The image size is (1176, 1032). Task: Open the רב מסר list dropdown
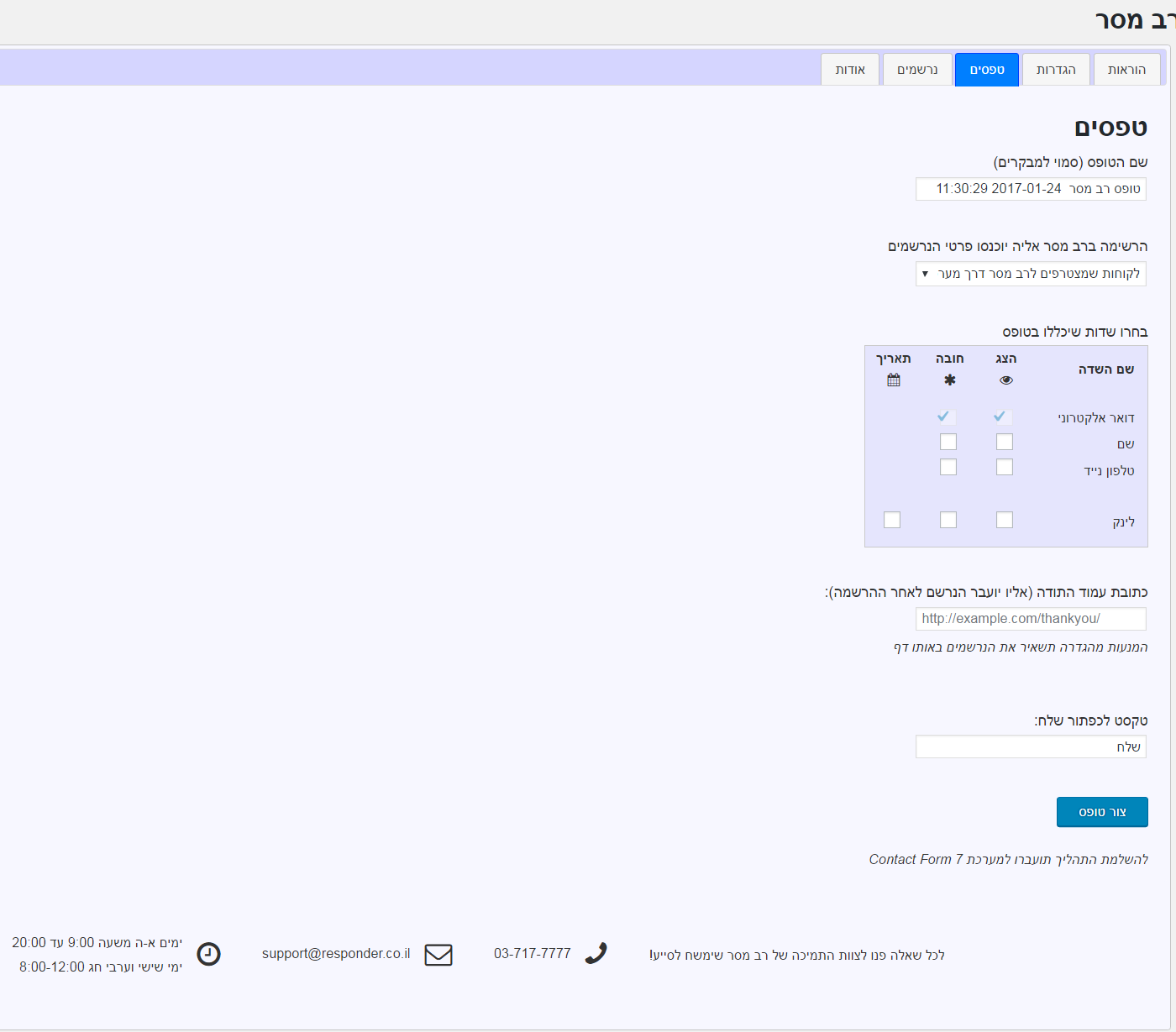point(1031,274)
